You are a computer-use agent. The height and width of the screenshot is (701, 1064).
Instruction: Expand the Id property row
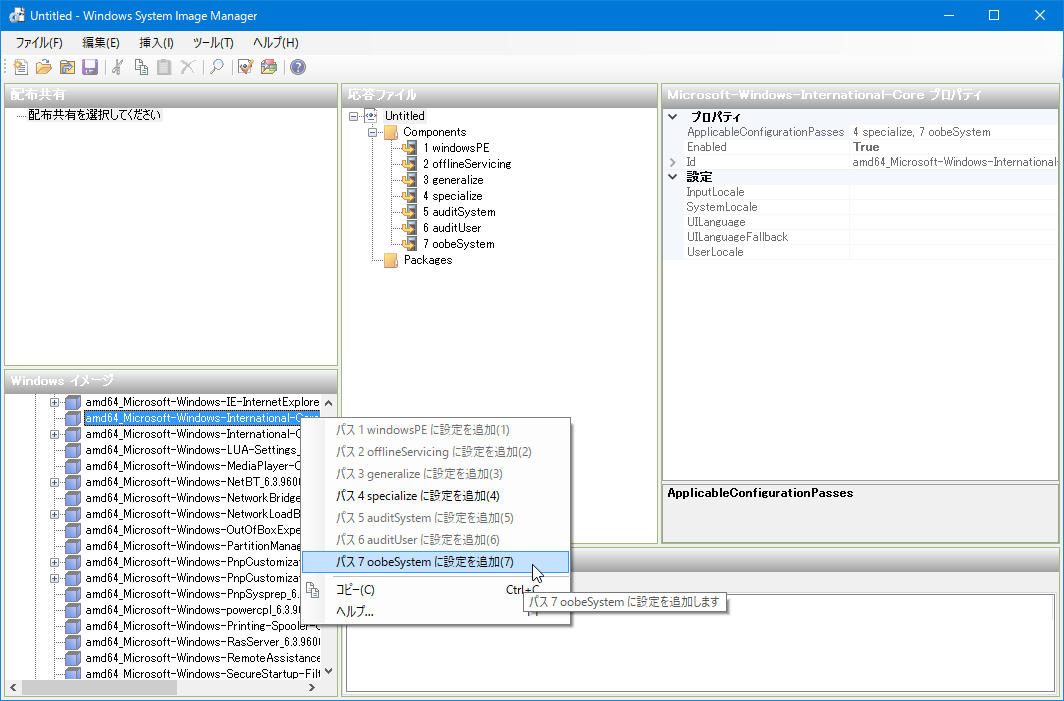[x=673, y=162]
